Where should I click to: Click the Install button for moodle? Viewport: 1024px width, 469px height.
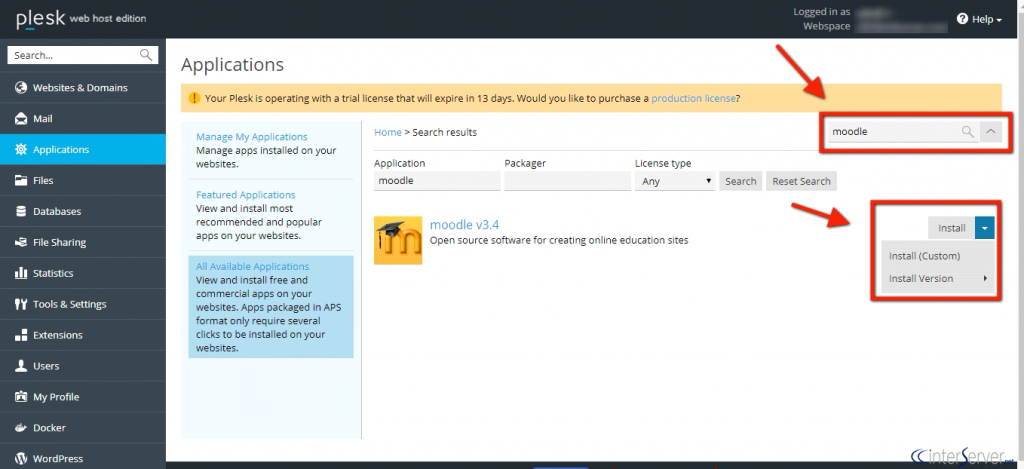952,228
